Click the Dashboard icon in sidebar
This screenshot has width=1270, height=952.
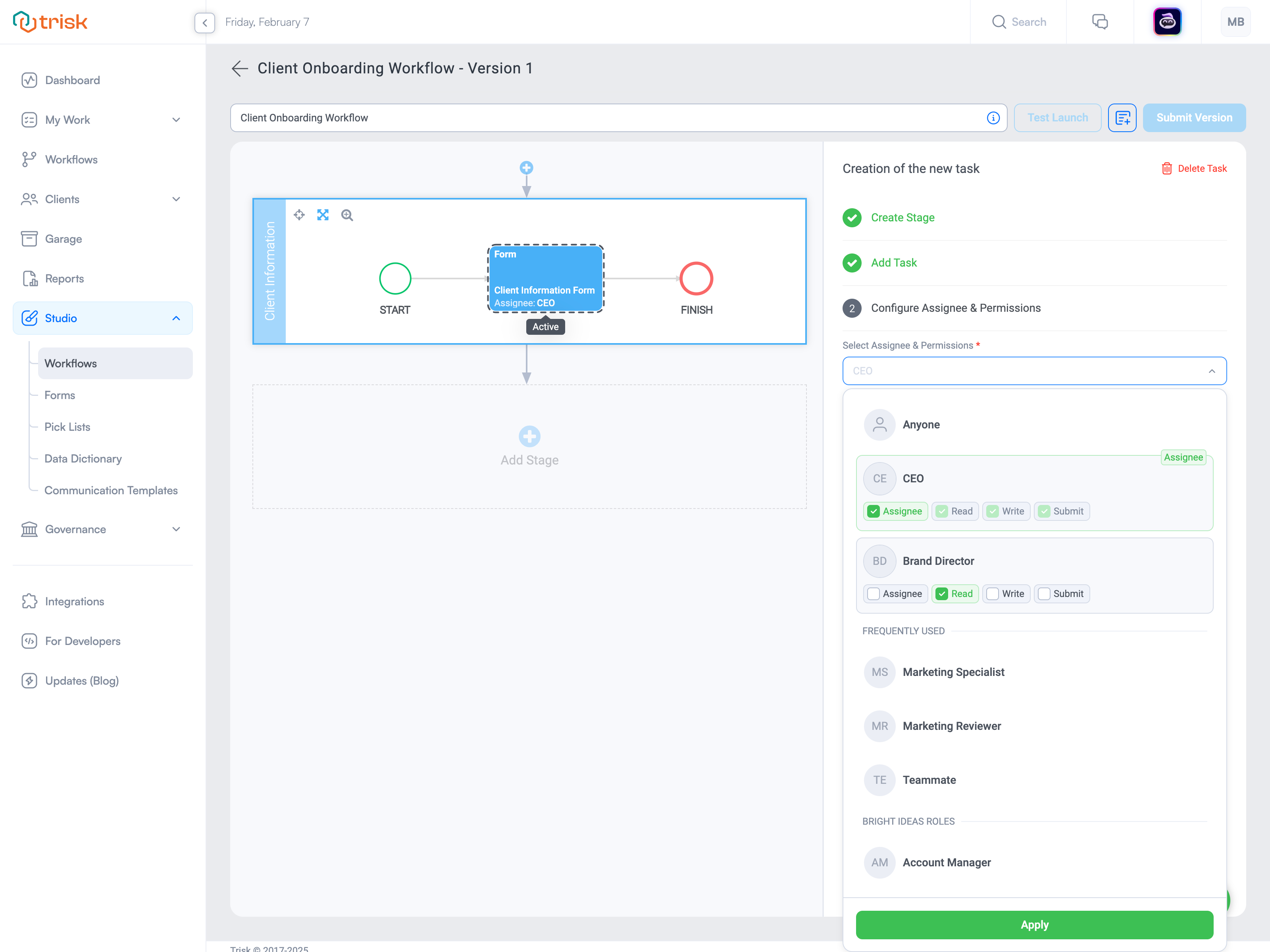(29, 81)
